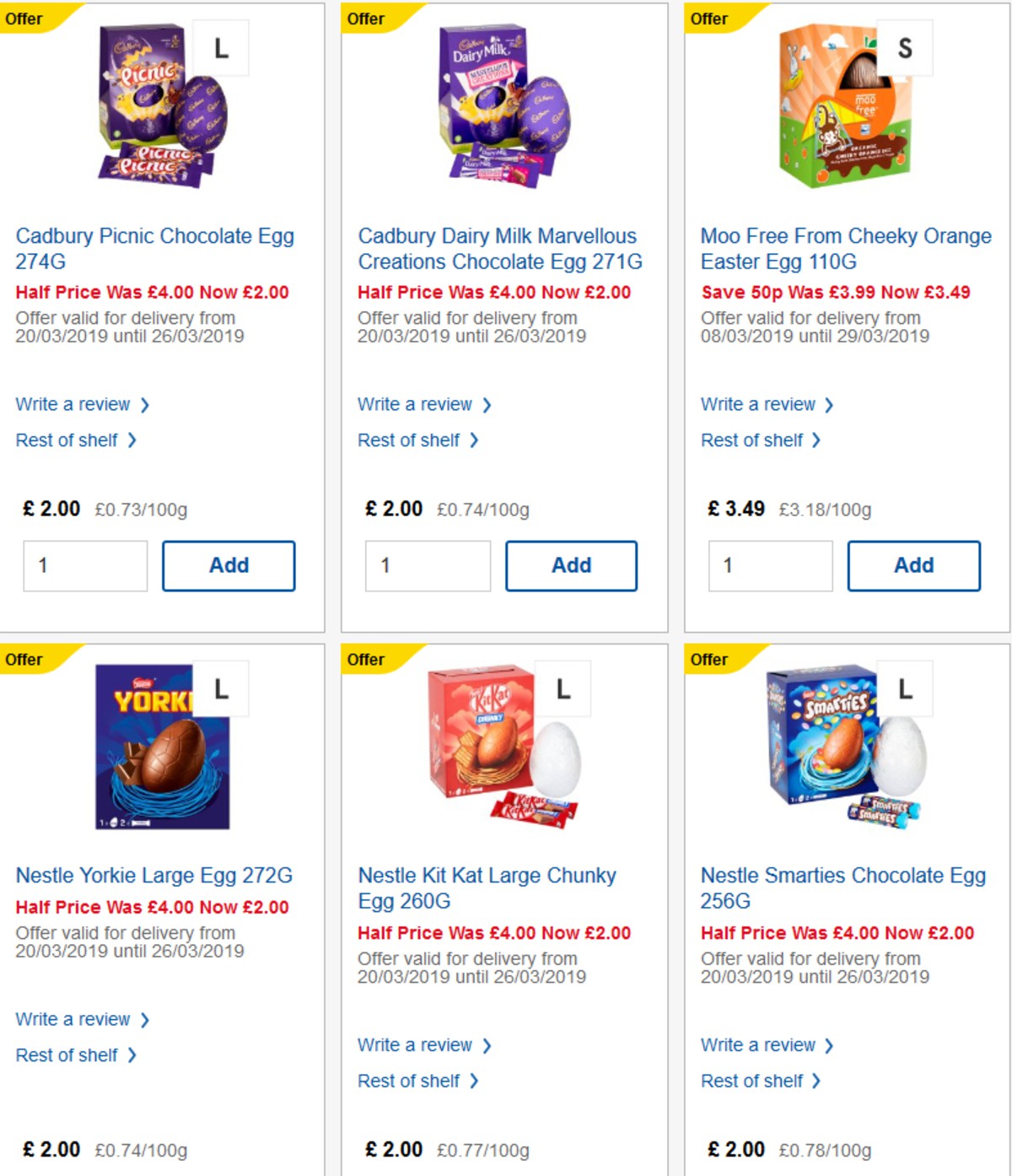Add the Cadbury Picnic egg to basket
This screenshot has height=1176, width=1012.
(x=228, y=565)
